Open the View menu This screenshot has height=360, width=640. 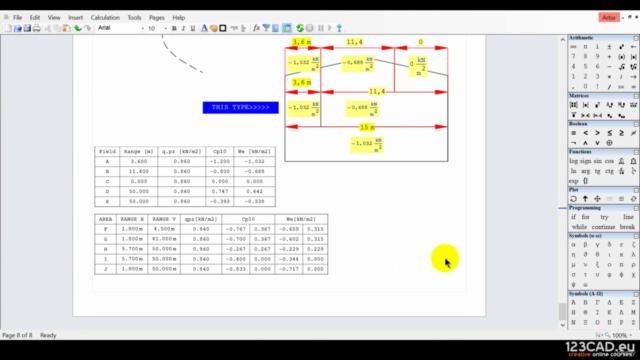(54, 18)
